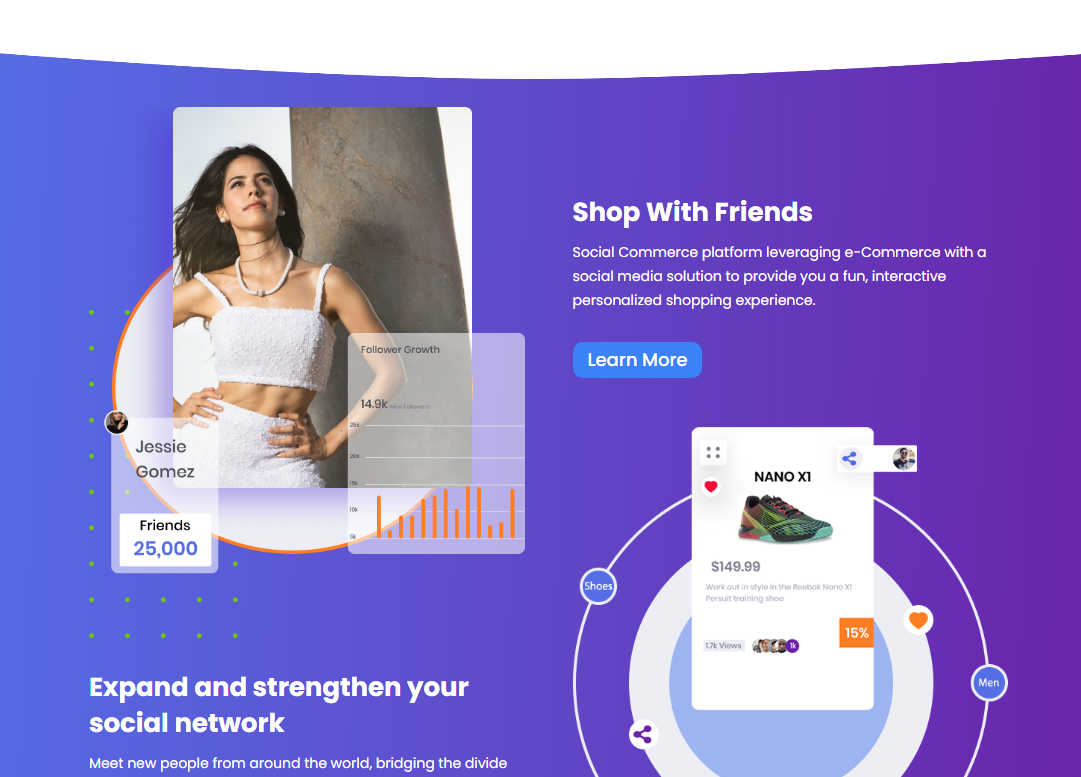Select the Men category bubble
The image size is (1081, 777).
989,683
